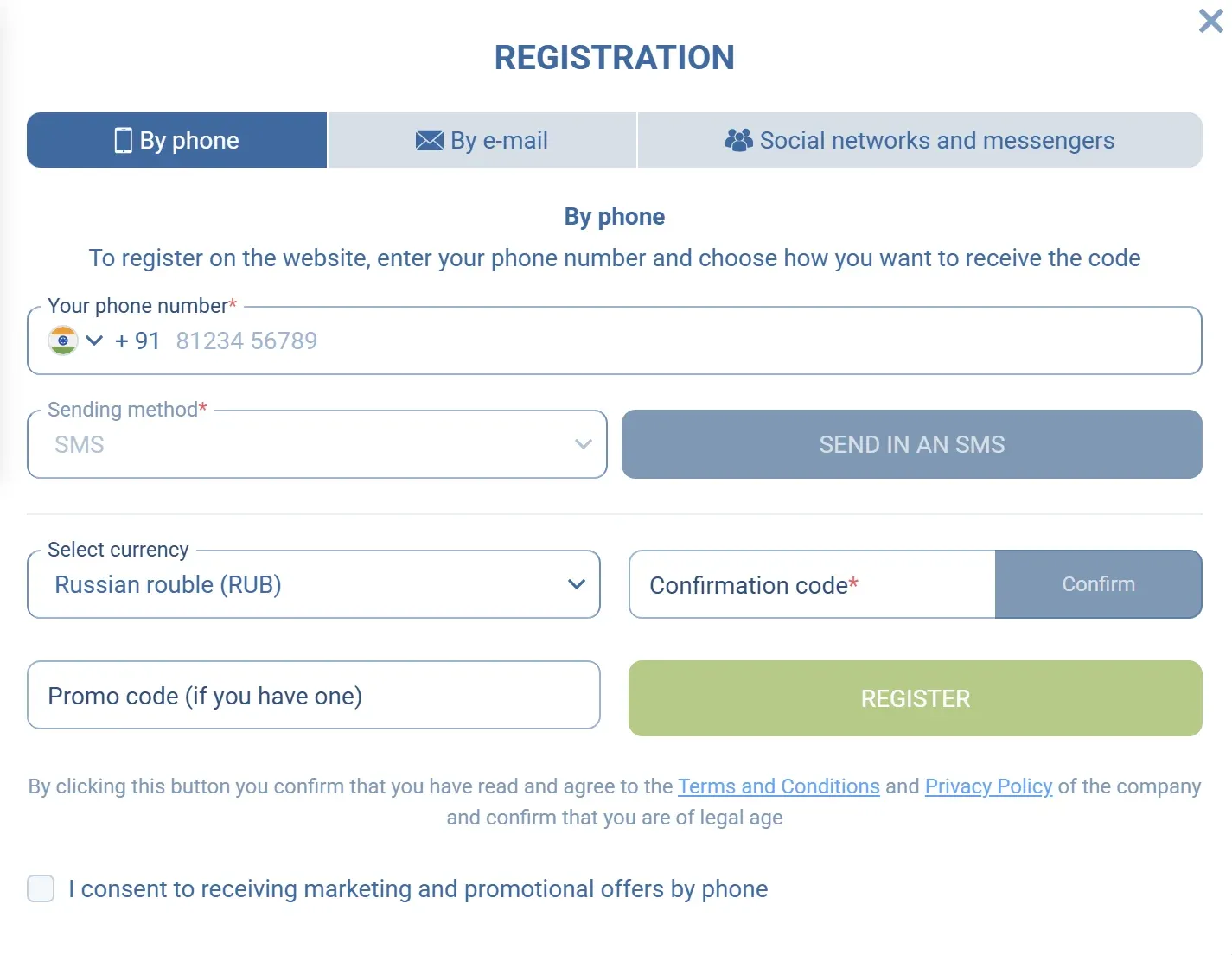1232x955 pixels.
Task: Click the India flag country icon
Action: 63,341
